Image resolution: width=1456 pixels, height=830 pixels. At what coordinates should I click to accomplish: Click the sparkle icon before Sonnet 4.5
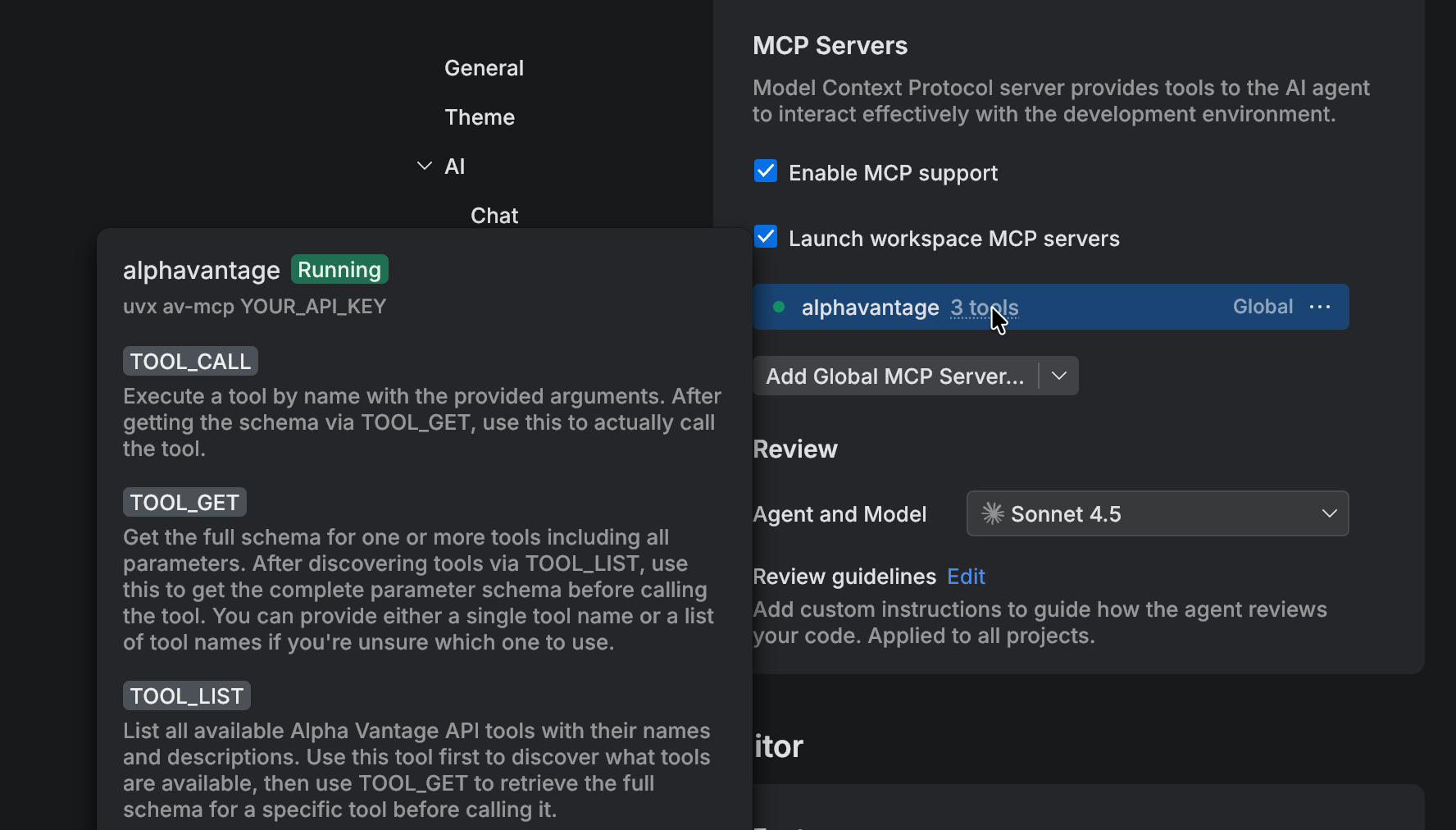coord(993,514)
